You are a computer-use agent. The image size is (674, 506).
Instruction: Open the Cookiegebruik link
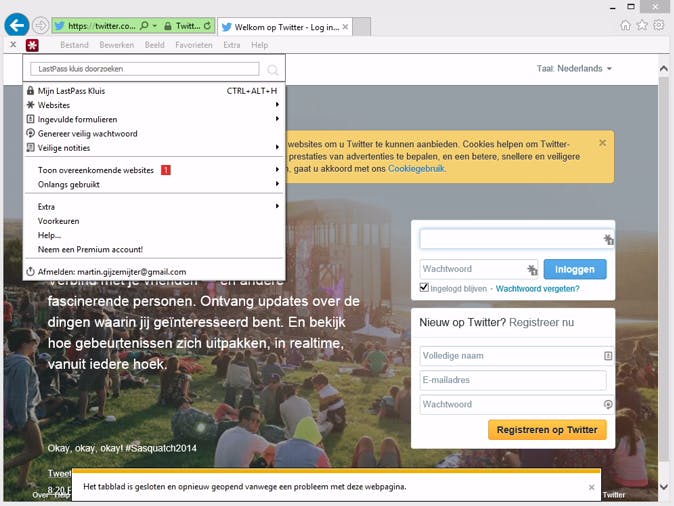tap(416, 169)
